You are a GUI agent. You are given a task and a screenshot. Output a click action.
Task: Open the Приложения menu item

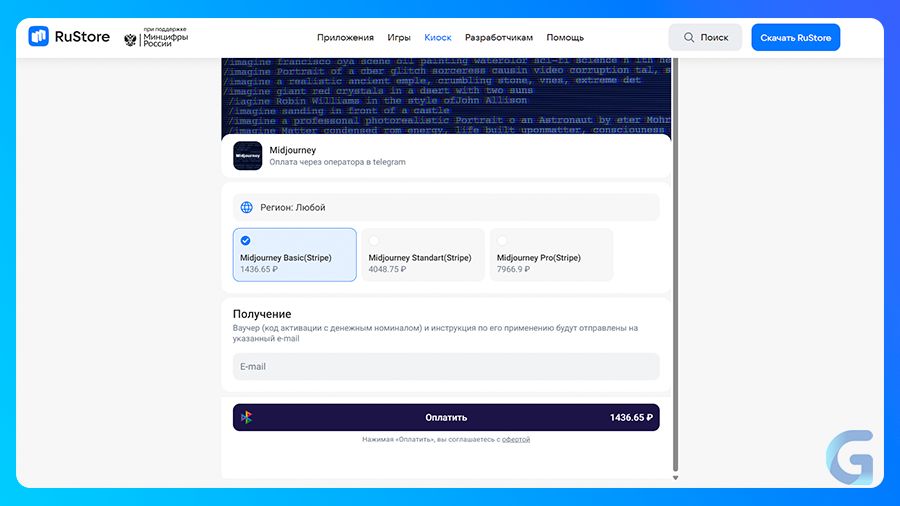345,37
